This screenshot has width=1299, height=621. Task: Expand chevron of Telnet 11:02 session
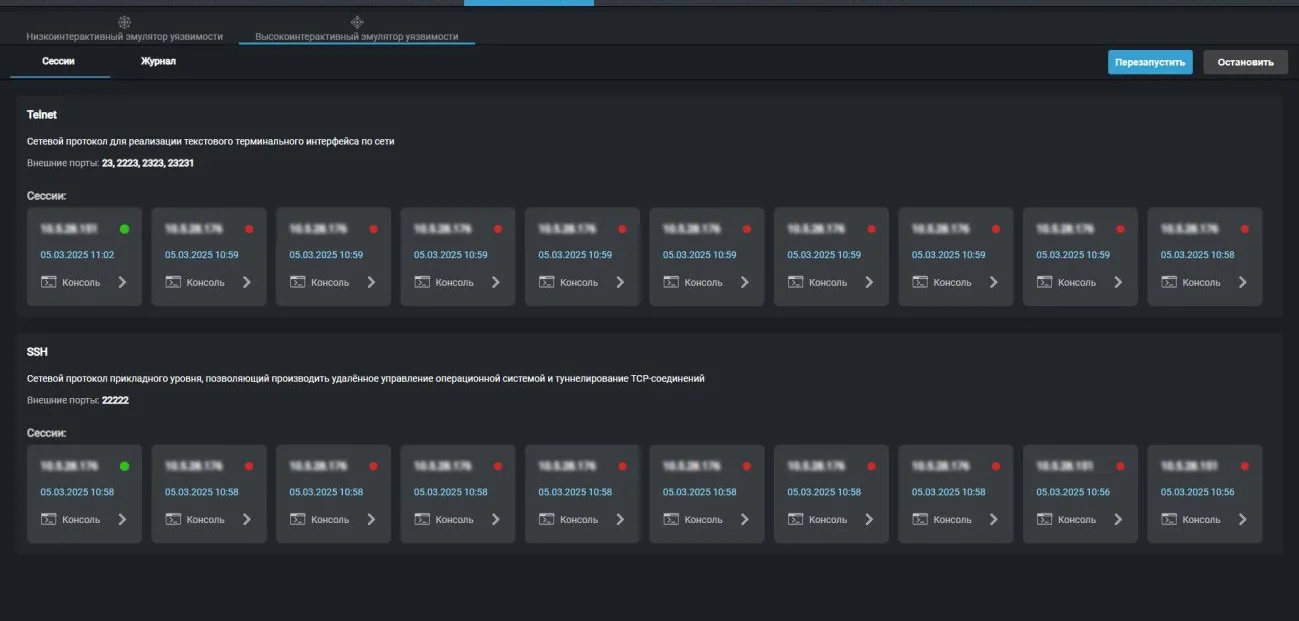click(x=122, y=282)
